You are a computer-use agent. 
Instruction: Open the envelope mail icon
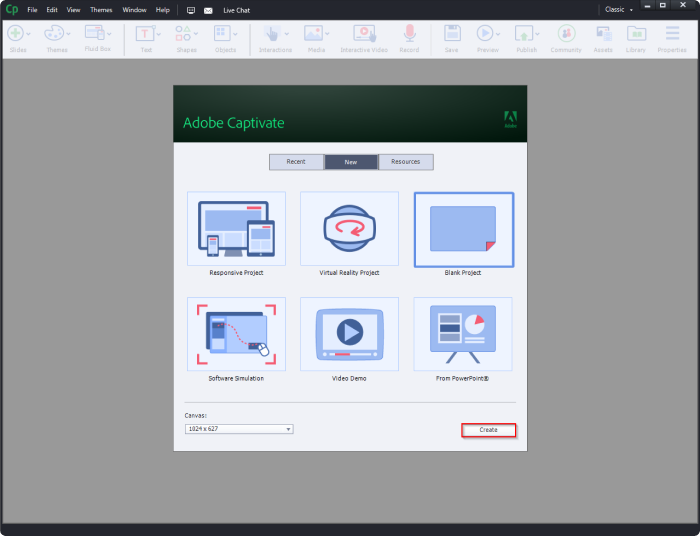pyautogui.click(x=208, y=11)
